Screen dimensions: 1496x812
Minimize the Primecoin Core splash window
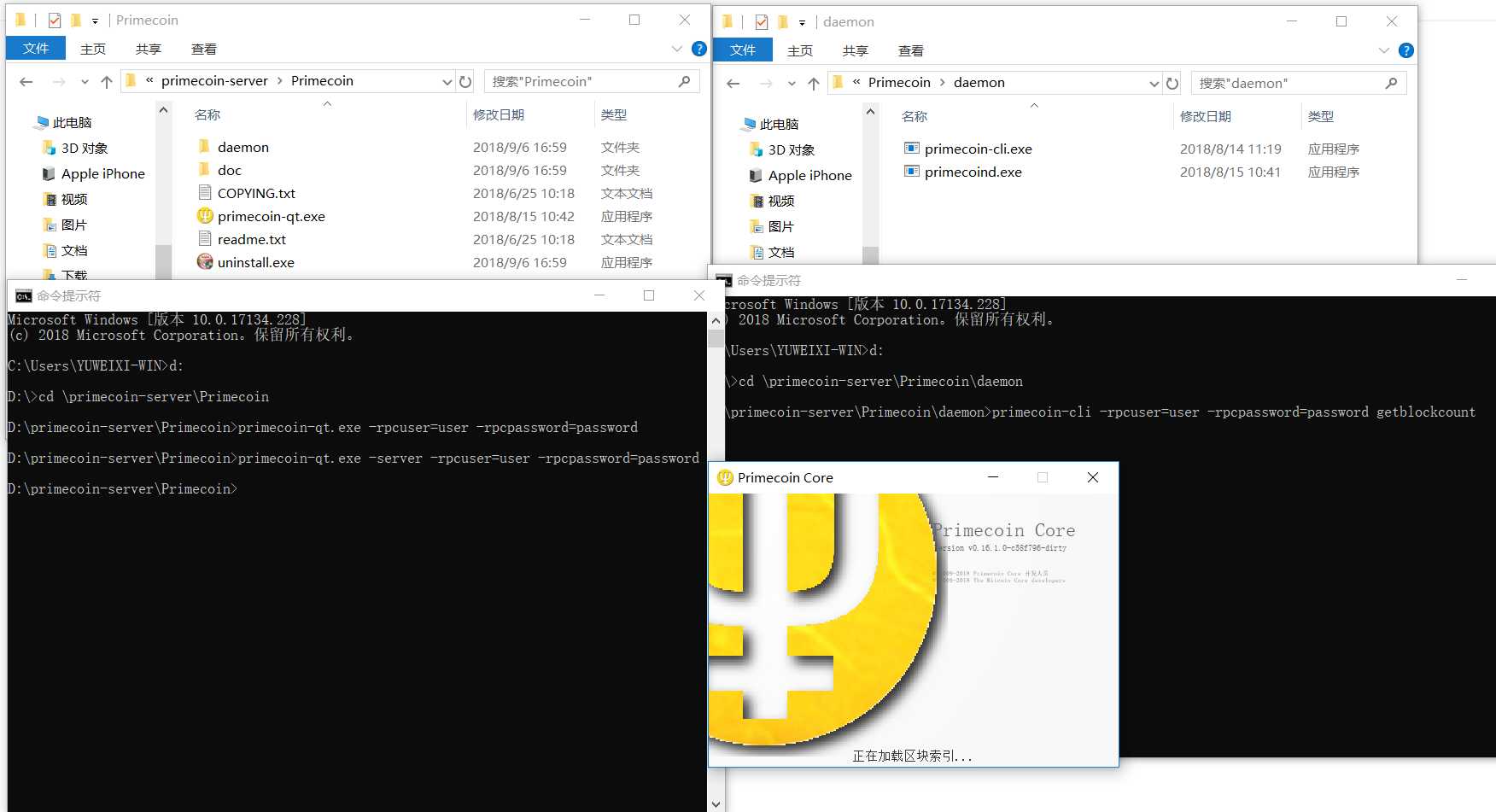(993, 477)
